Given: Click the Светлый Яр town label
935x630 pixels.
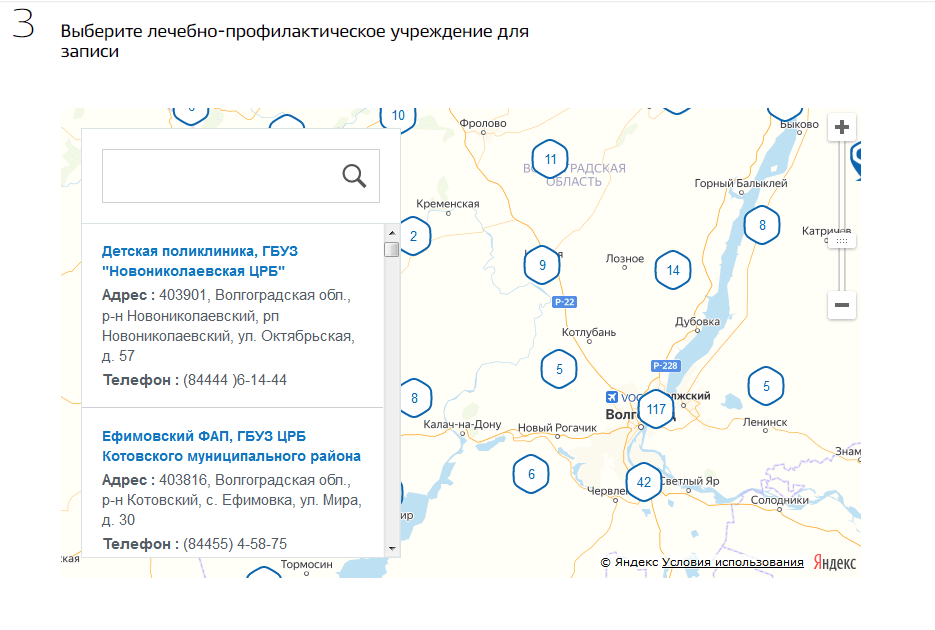Looking at the screenshot, I should tap(690, 481).
